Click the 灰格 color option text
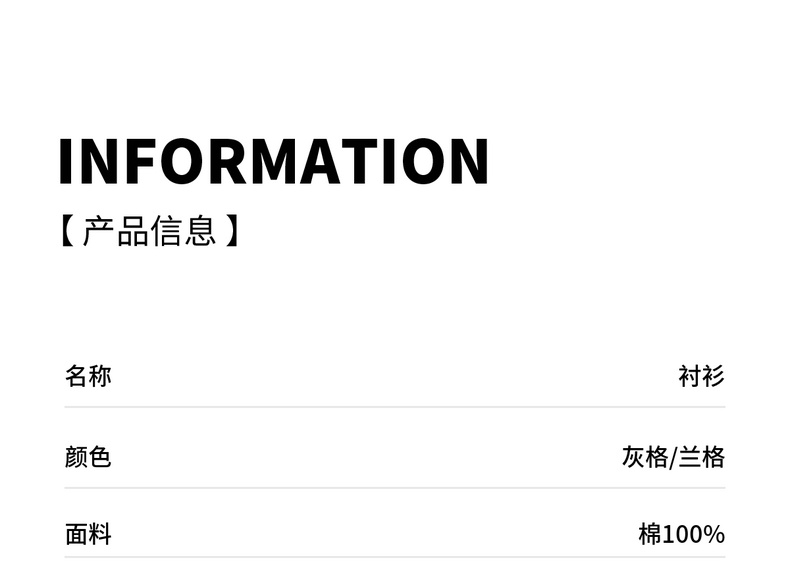The width and height of the screenshot is (790, 581). pos(644,458)
